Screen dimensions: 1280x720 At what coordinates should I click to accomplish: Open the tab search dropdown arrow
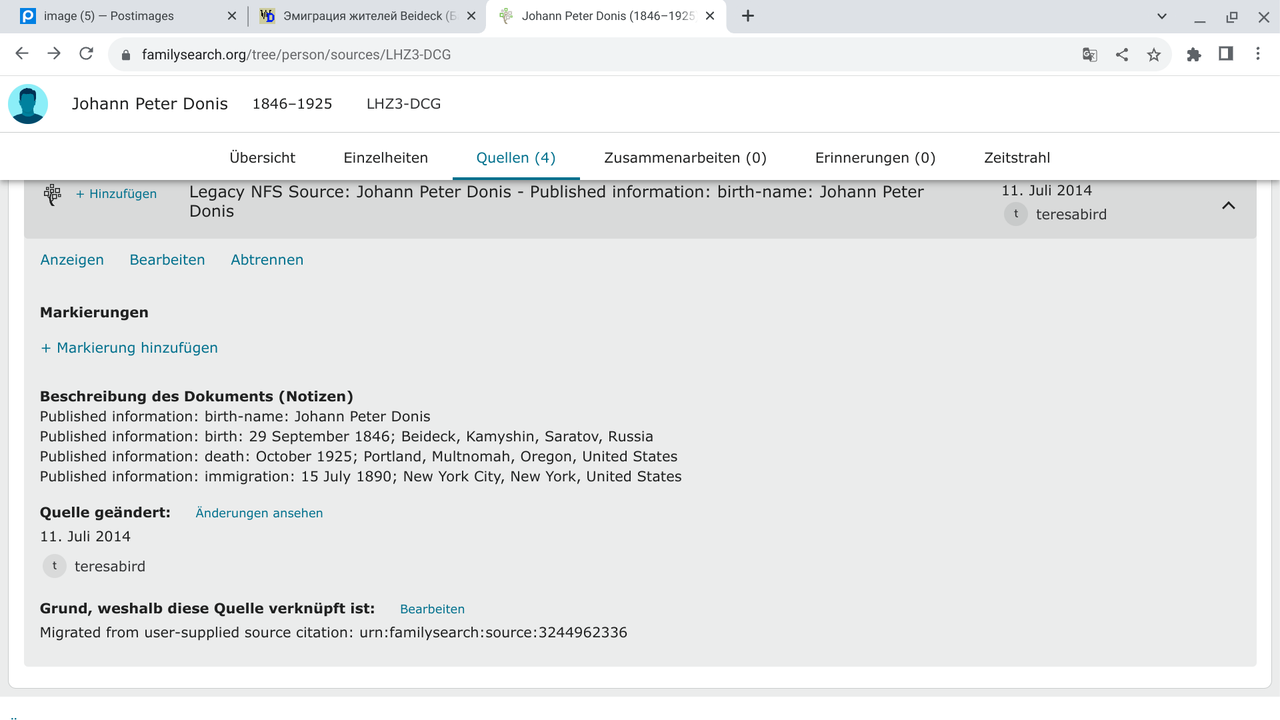1162,16
